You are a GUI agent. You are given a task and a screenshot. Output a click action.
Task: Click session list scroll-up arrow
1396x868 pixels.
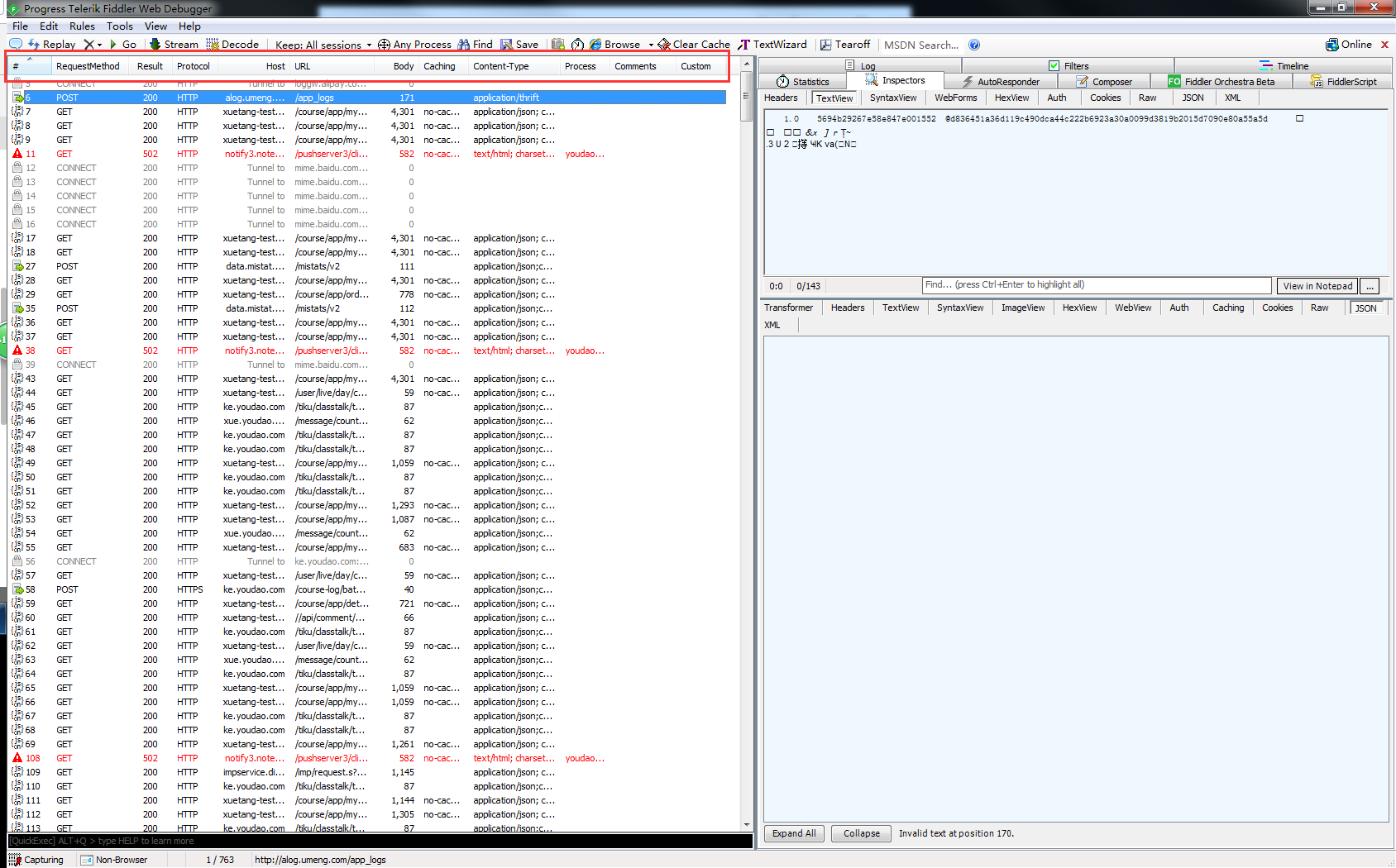point(747,64)
